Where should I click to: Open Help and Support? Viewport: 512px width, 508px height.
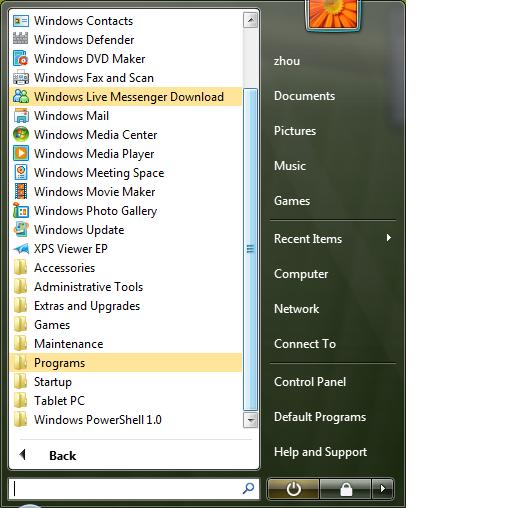click(320, 452)
